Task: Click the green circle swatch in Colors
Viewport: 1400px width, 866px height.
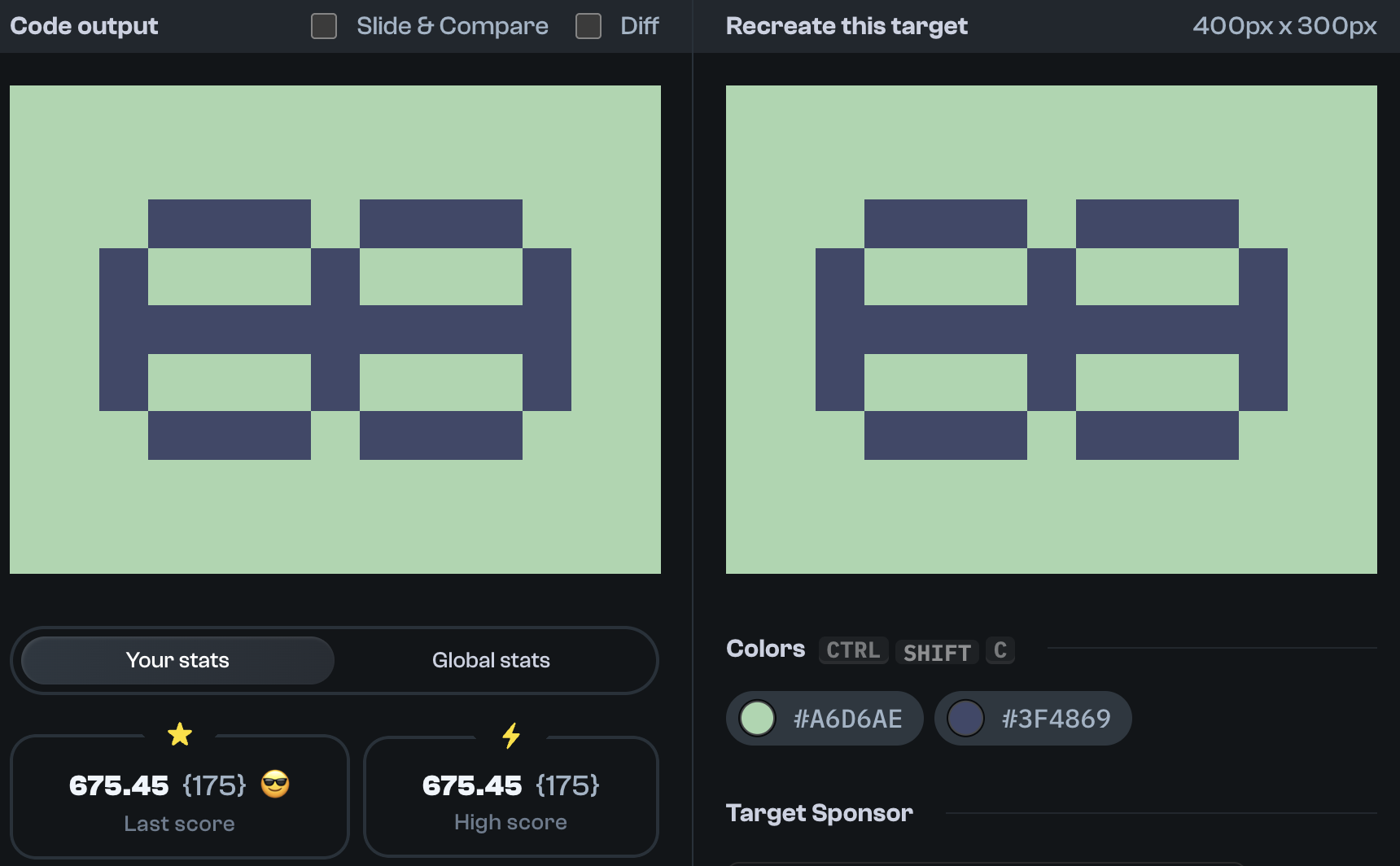Action: coord(757,719)
